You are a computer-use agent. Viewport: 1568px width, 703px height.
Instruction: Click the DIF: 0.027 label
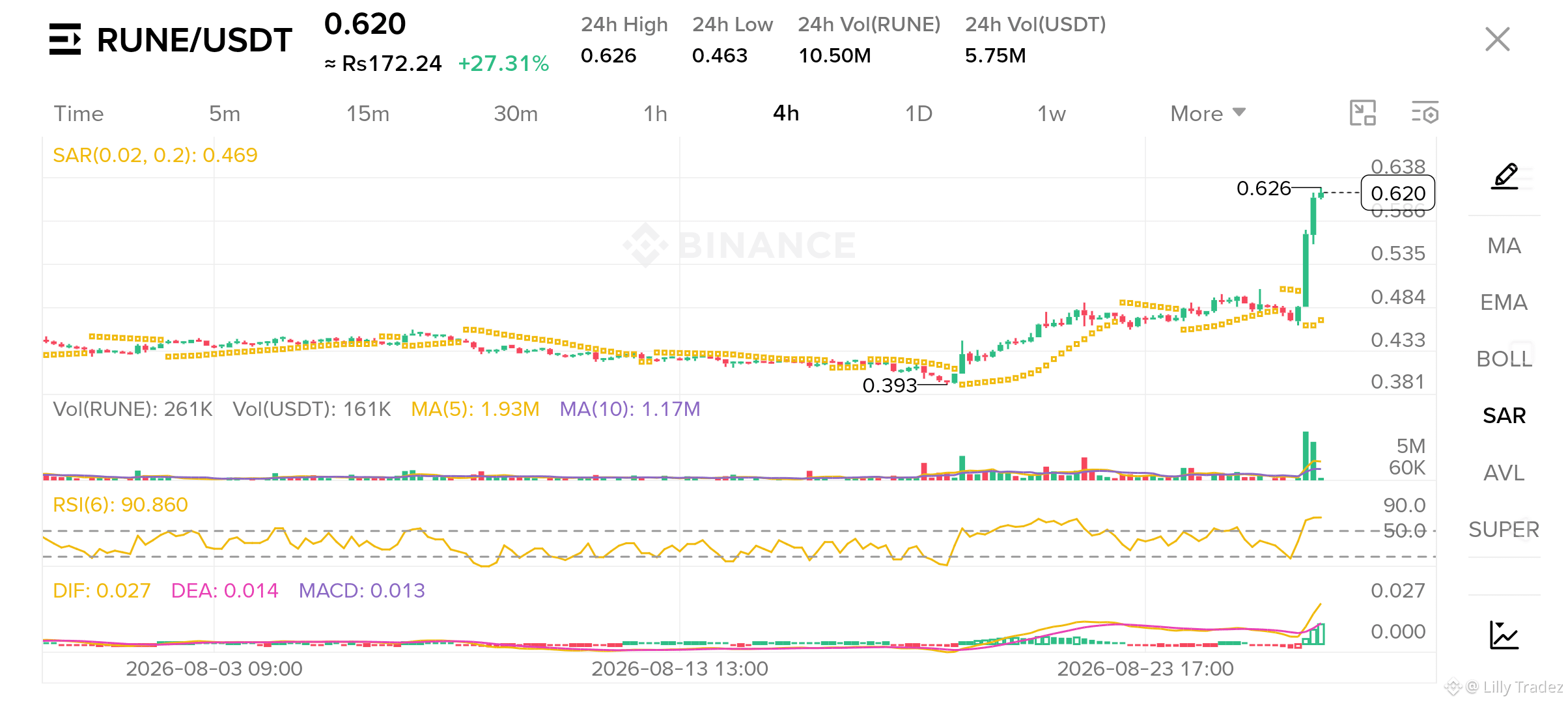click(x=102, y=590)
